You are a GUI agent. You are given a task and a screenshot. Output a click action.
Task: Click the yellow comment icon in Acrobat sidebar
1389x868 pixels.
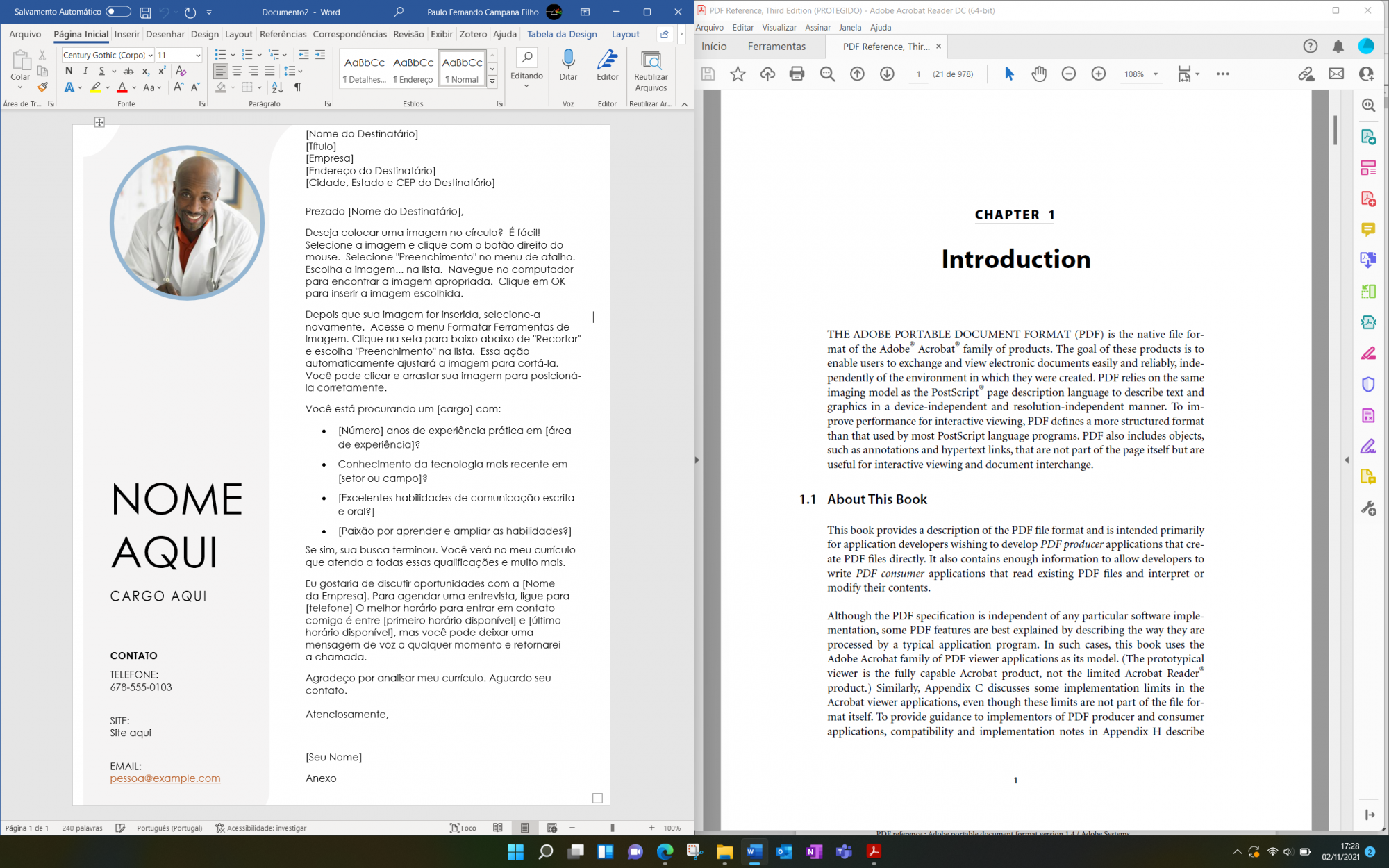point(1368,229)
